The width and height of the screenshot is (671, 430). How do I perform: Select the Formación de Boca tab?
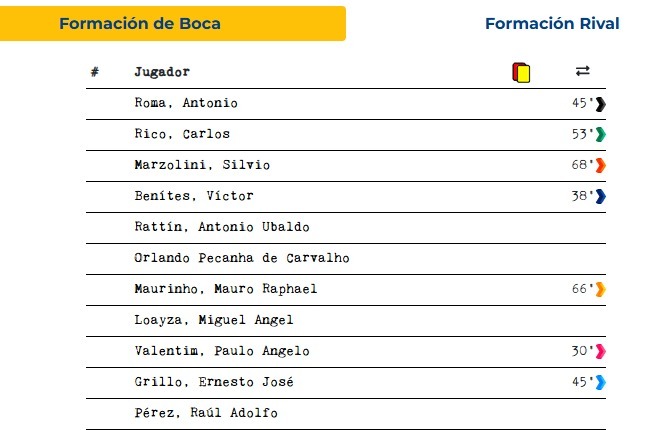(173, 24)
